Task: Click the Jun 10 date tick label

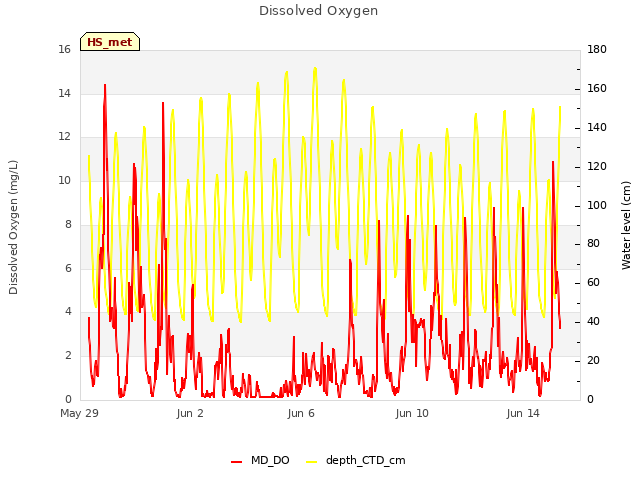Action: tap(412, 413)
